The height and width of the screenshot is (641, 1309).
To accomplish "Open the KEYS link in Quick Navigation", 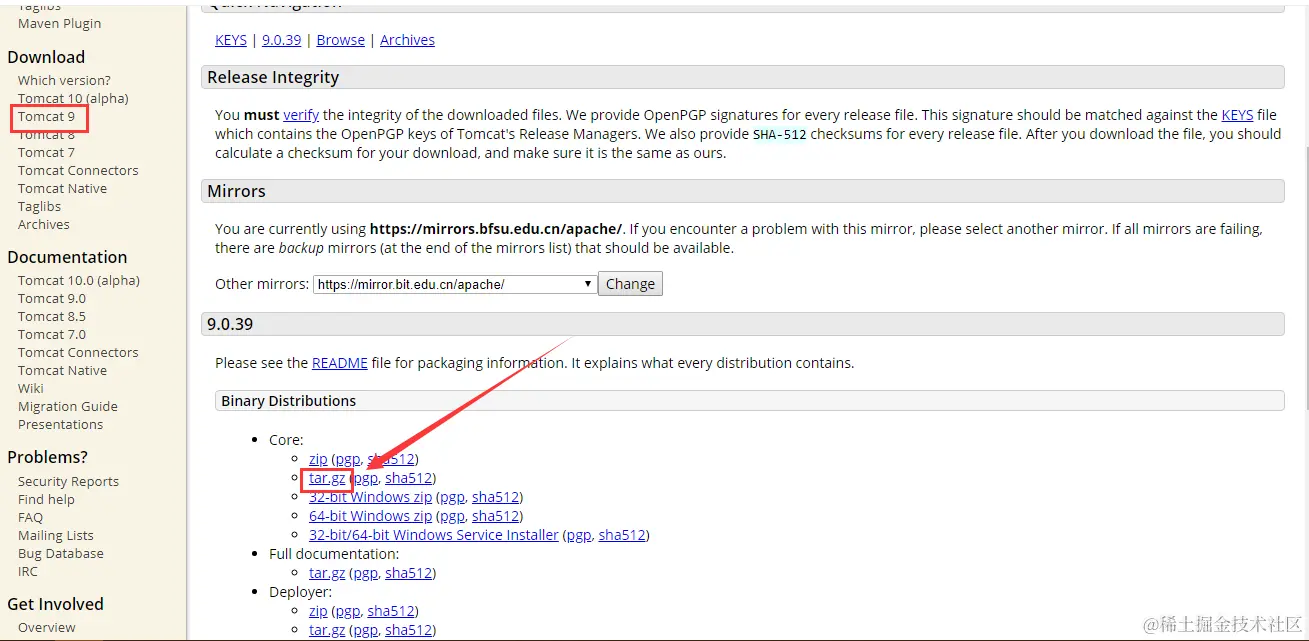I will (x=231, y=40).
